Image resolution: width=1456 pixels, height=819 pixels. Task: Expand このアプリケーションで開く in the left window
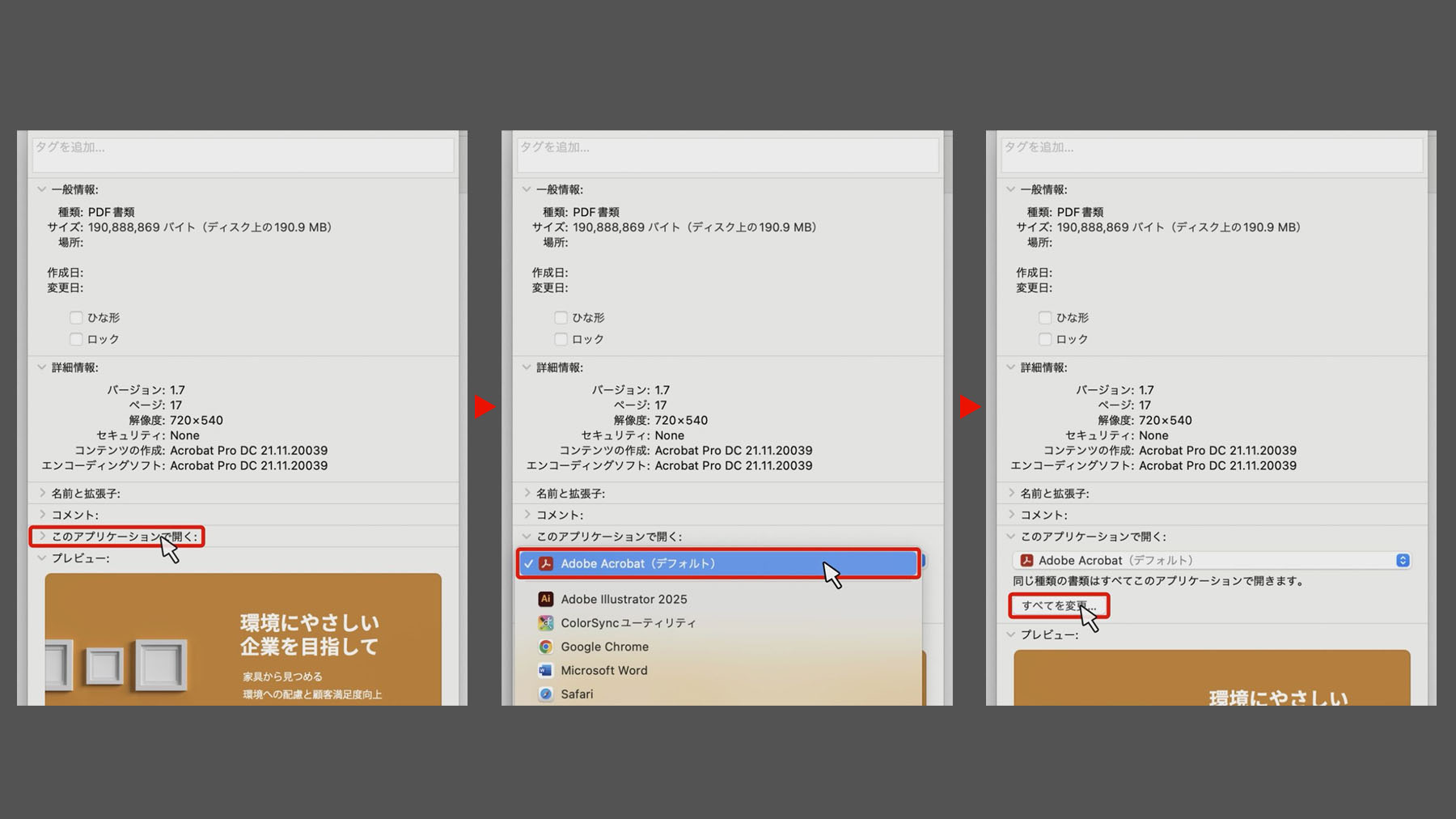coord(41,537)
